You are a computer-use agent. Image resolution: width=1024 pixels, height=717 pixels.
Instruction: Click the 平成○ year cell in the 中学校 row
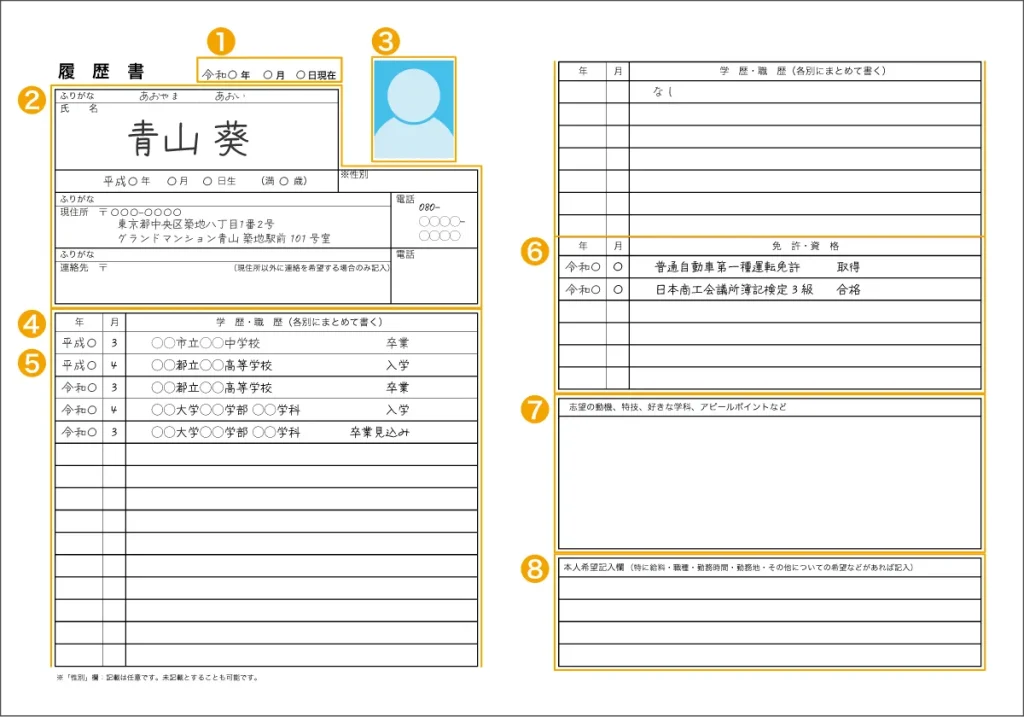point(79,343)
